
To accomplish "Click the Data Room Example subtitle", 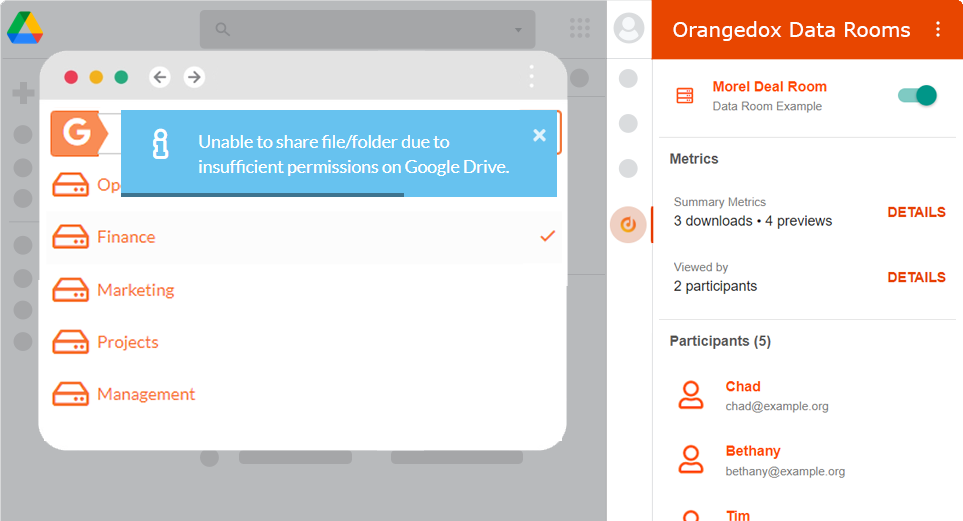I will point(767,106).
